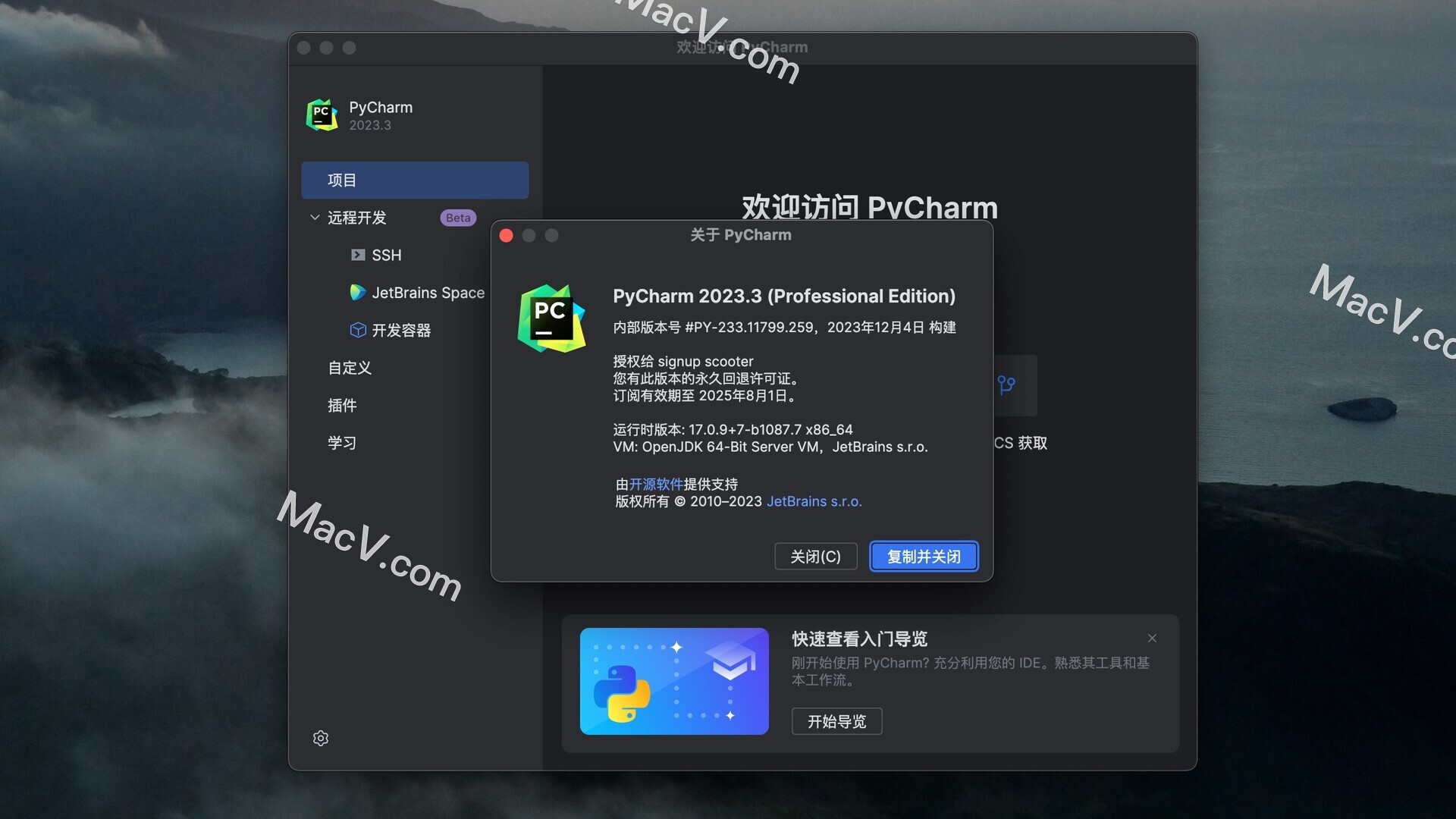Image resolution: width=1456 pixels, height=819 pixels.
Task: Click the 快速查看入门导览 heading
Action: tap(859, 639)
